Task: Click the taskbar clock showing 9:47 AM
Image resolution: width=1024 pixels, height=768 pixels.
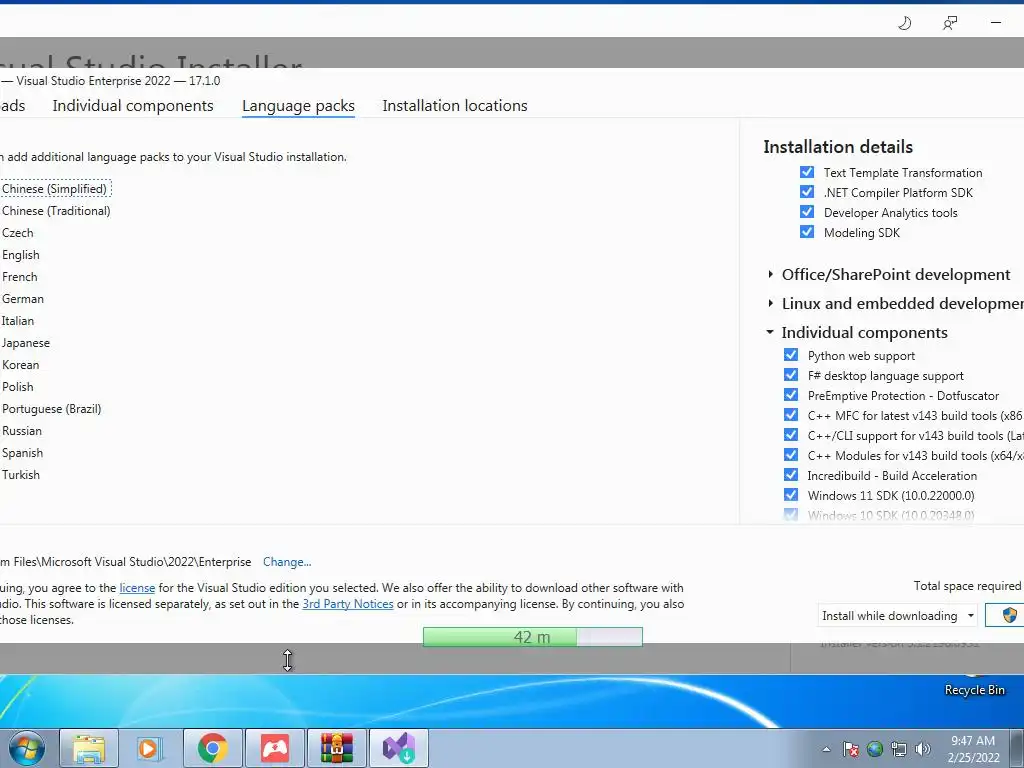Action: pyautogui.click(x=973, y=749)
